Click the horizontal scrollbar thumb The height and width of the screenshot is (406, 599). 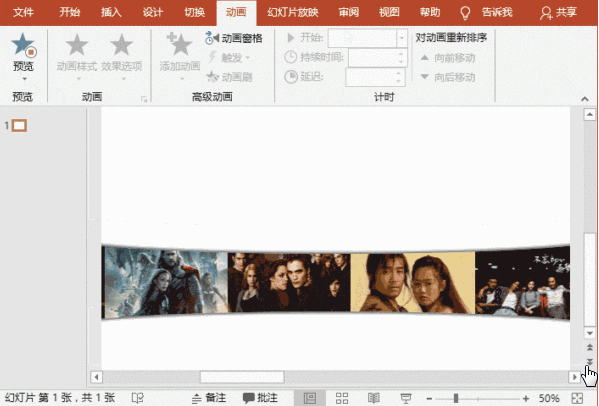(242, 377)
